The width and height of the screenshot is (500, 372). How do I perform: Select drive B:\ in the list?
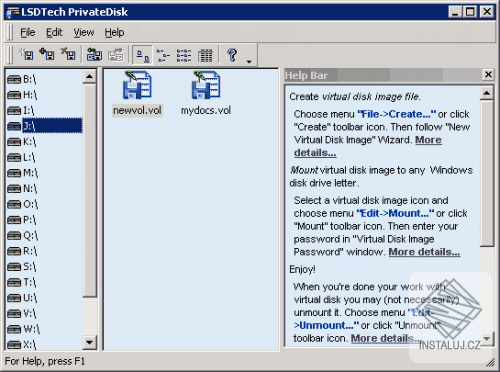(x=22, y=79)
